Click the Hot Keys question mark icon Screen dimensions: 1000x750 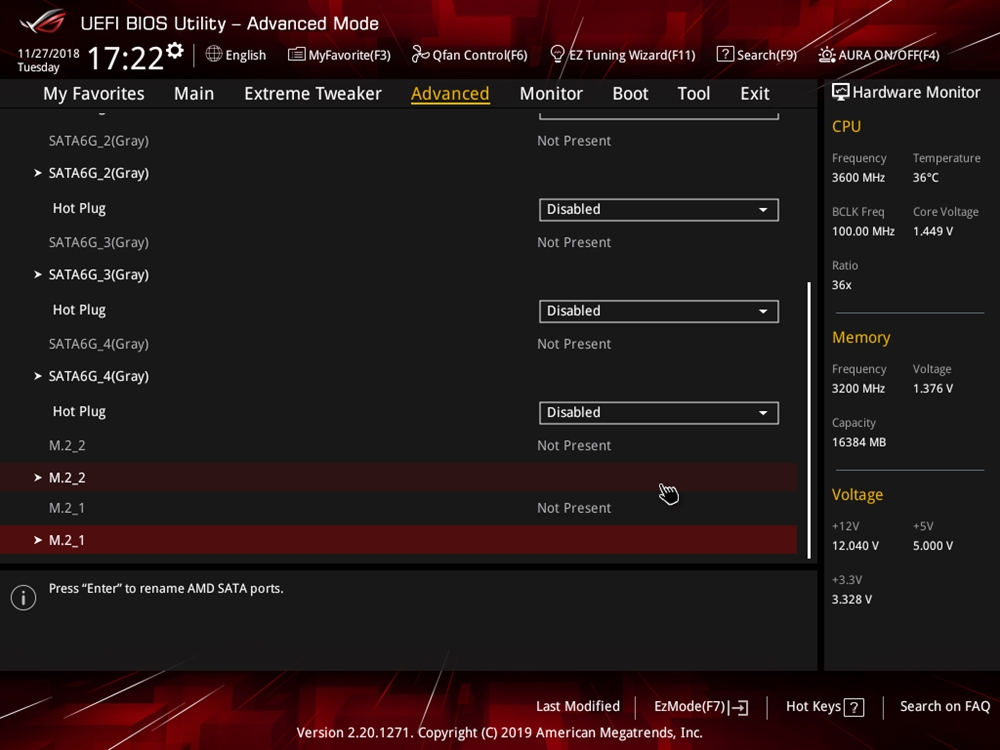click(x=854, y=707)
